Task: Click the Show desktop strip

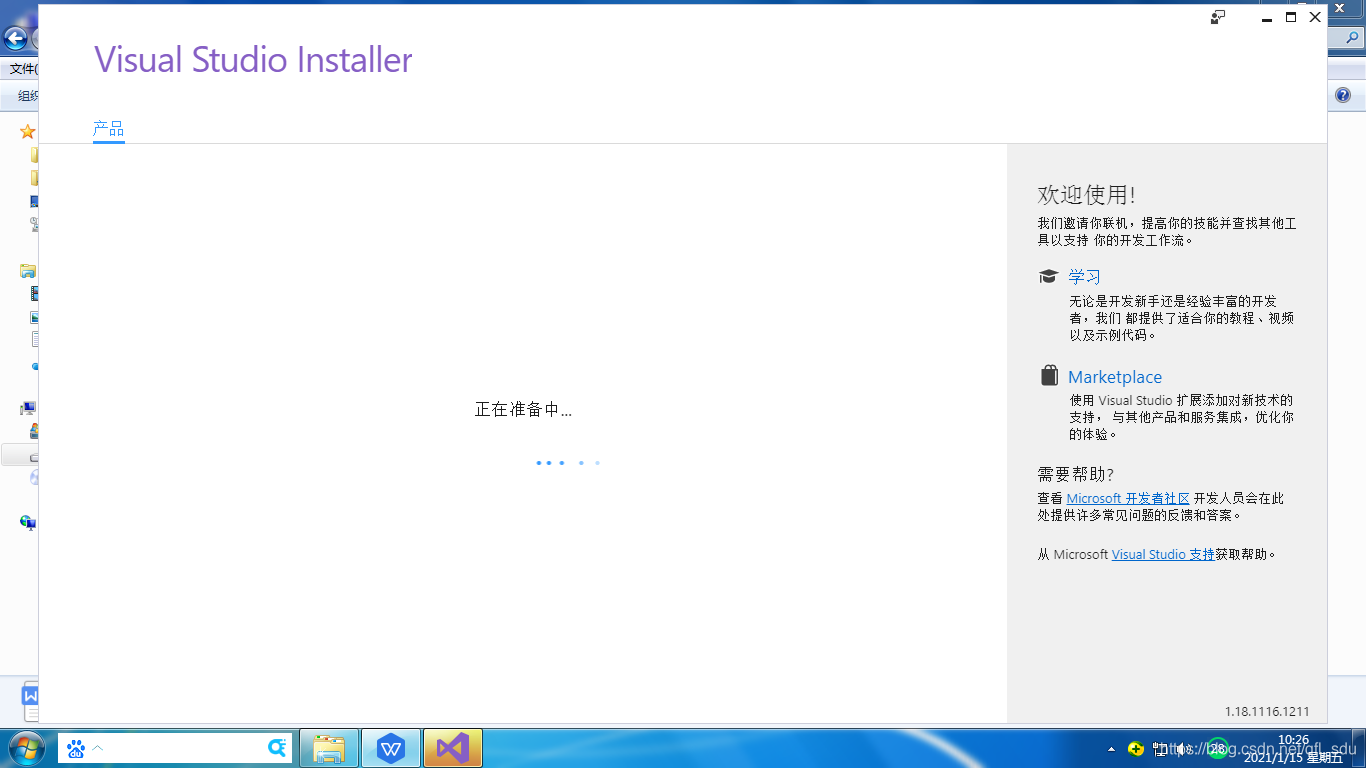Action: click(x=1359, y=748)
